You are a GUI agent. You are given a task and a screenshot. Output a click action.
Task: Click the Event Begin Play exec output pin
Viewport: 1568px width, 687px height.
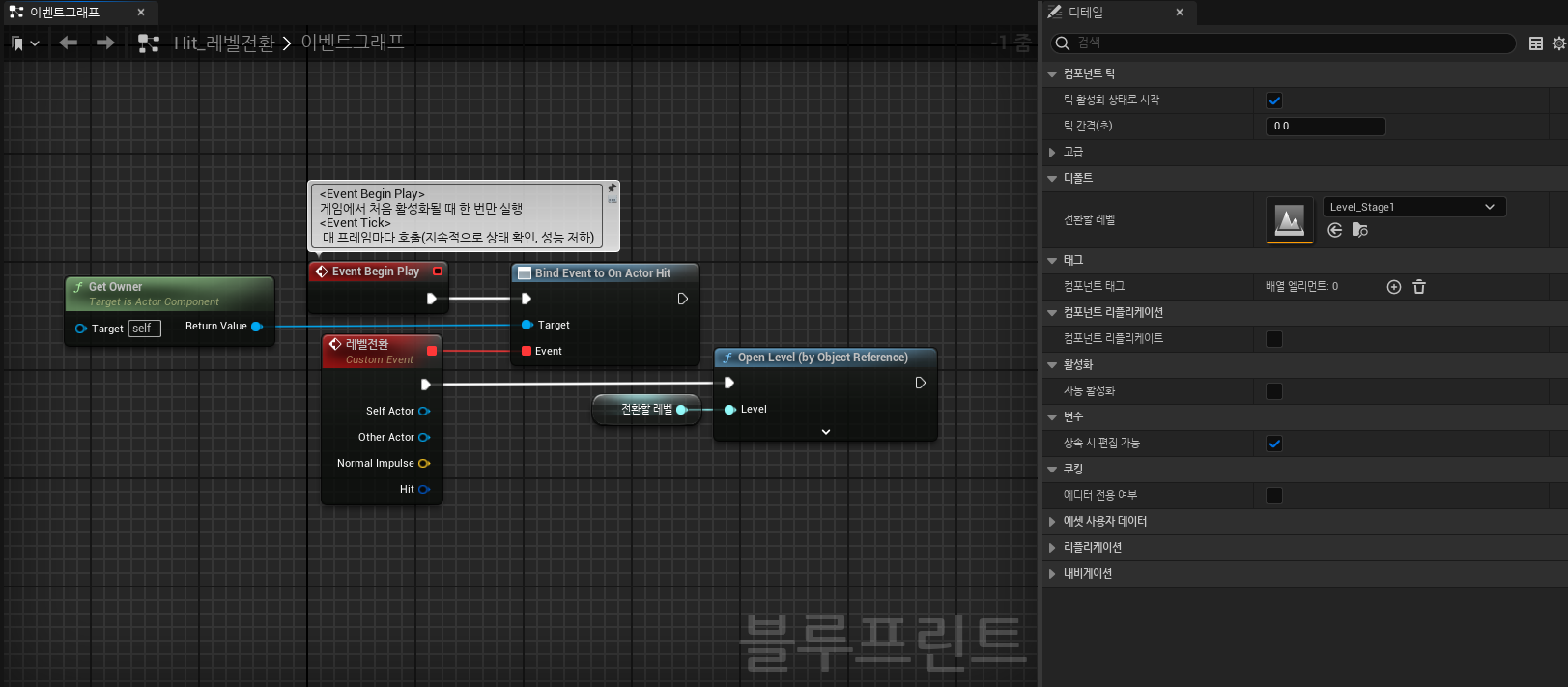432,299
